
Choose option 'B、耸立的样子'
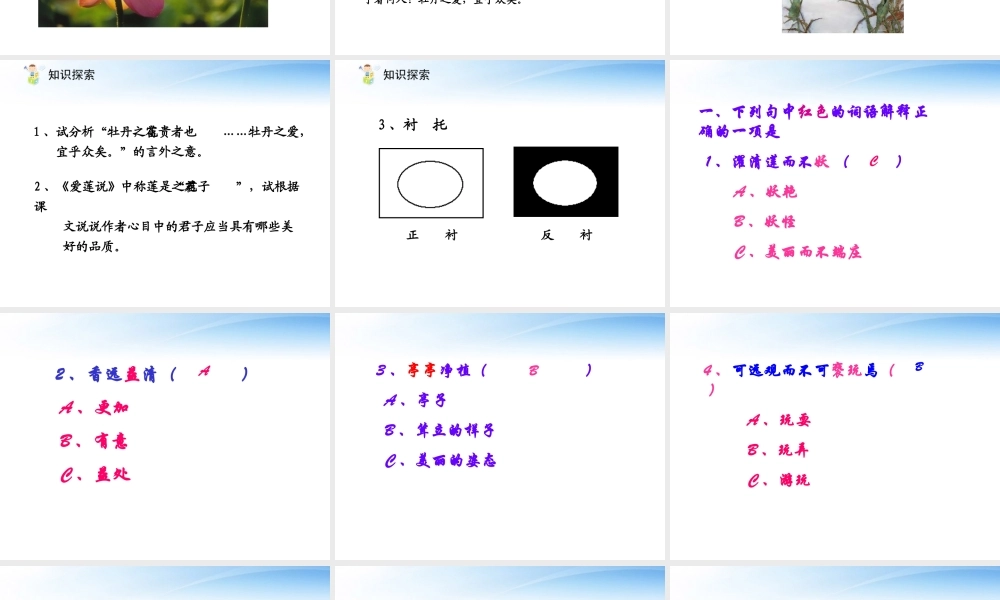[439, 430]
